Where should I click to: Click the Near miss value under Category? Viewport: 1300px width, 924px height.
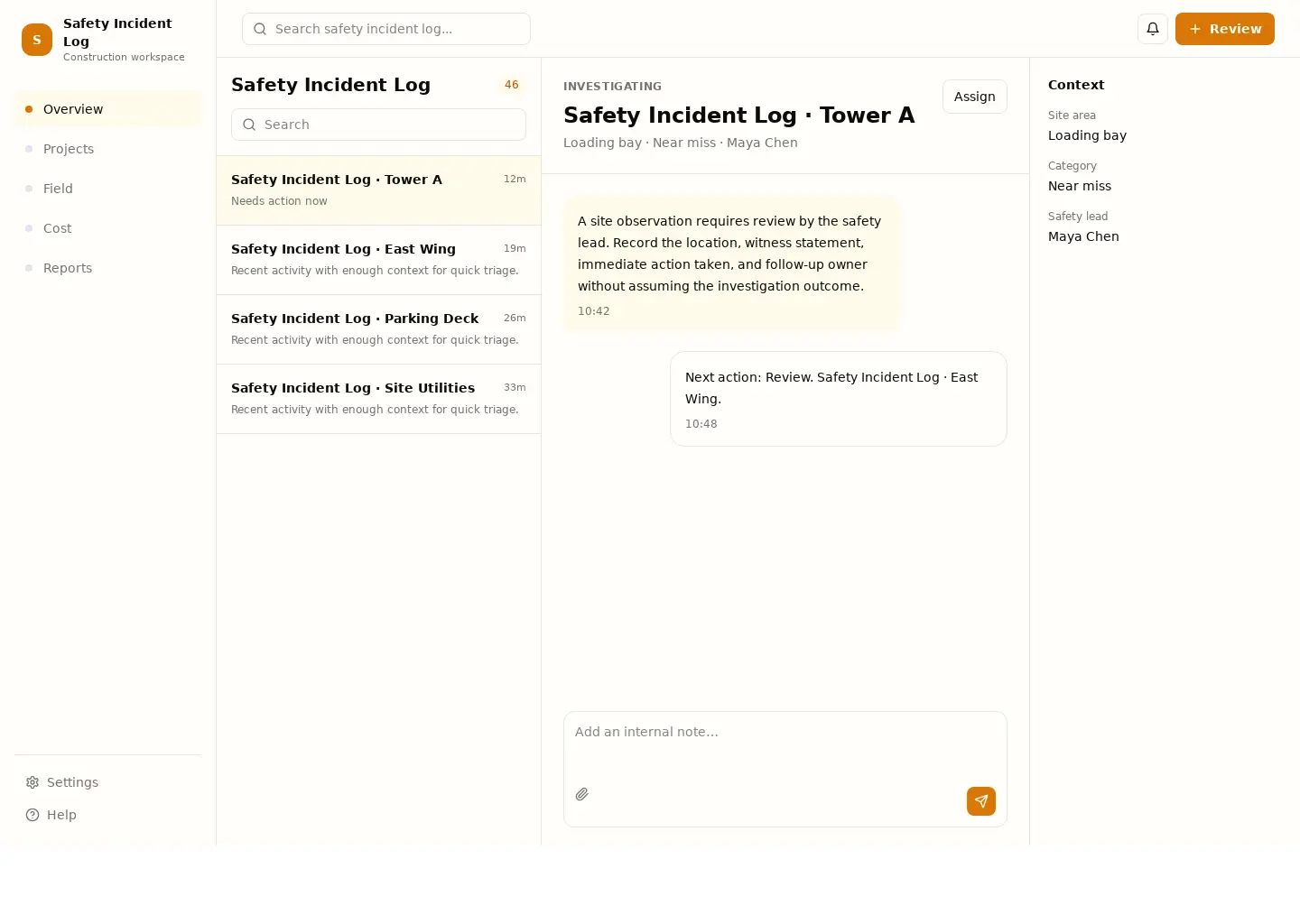(x=1080, y=186)
